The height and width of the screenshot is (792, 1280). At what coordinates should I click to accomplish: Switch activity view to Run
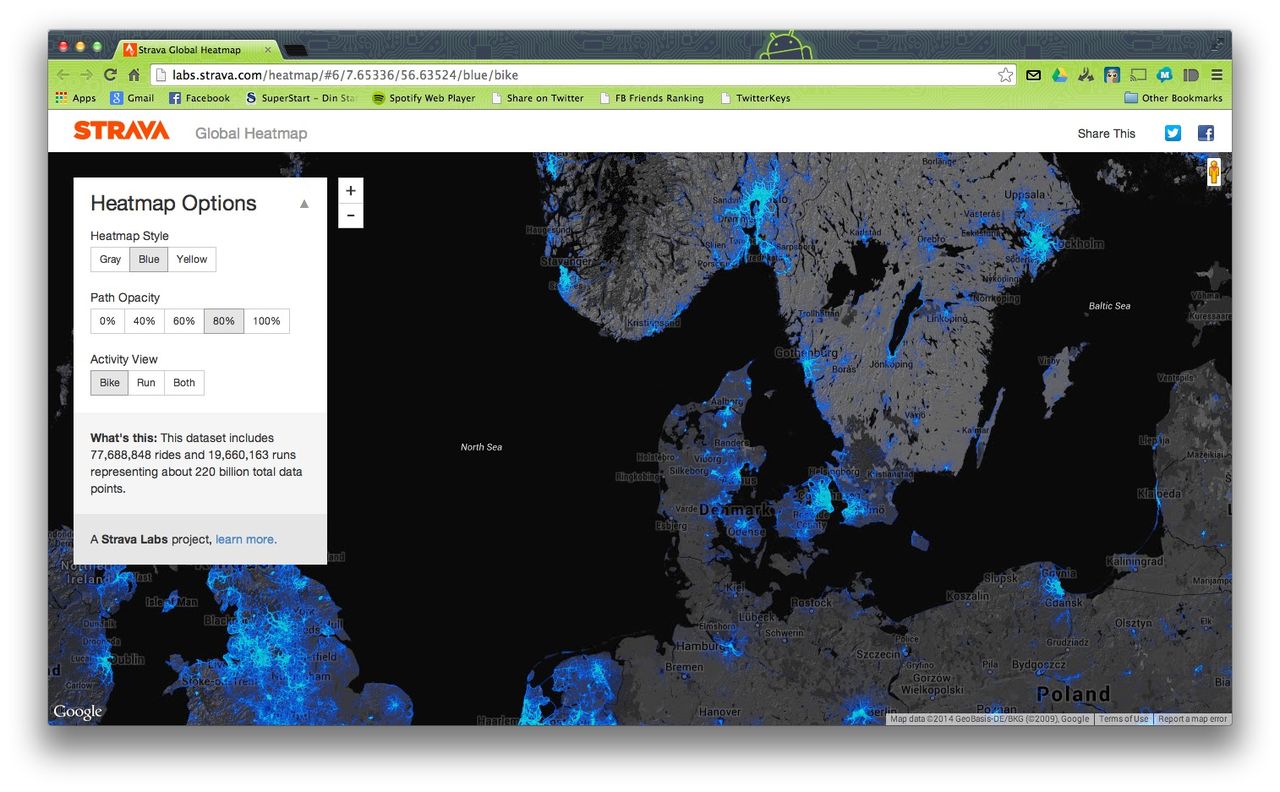(x=146, y=383)
